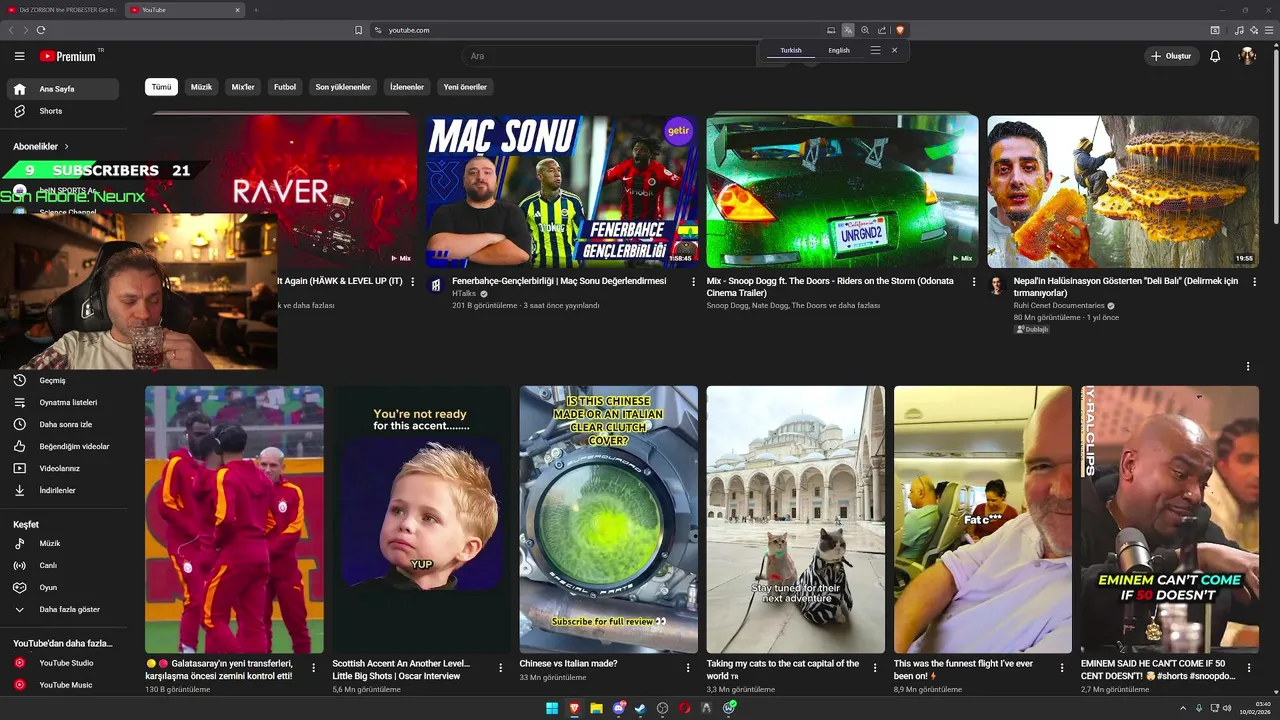The image size is (1280, 720).
Task: Open Canlı live section
Action: (x=62, y=565)
